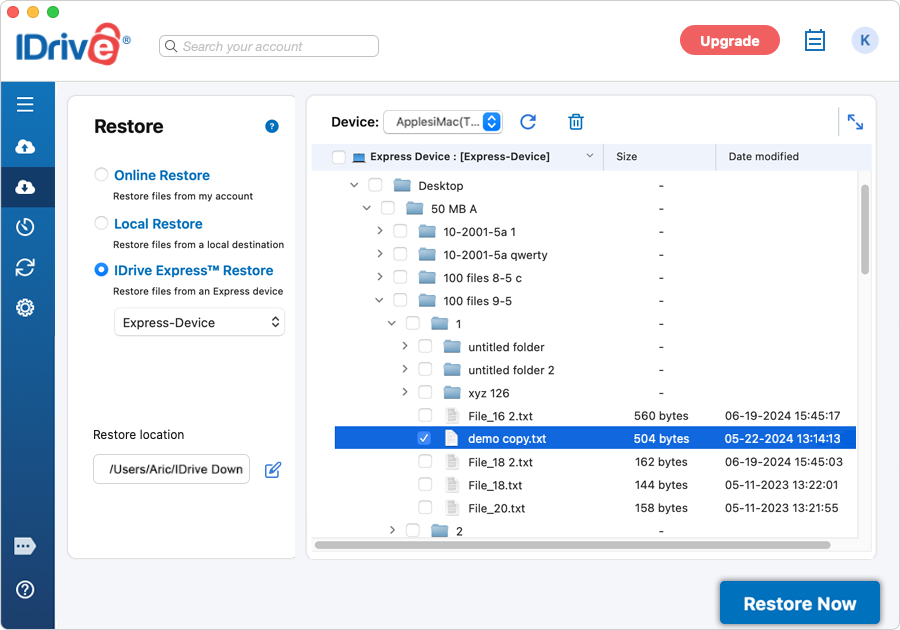Click the 560 bytes size value
The height and width of the screenshot is (630, 900).
(661, 416)
